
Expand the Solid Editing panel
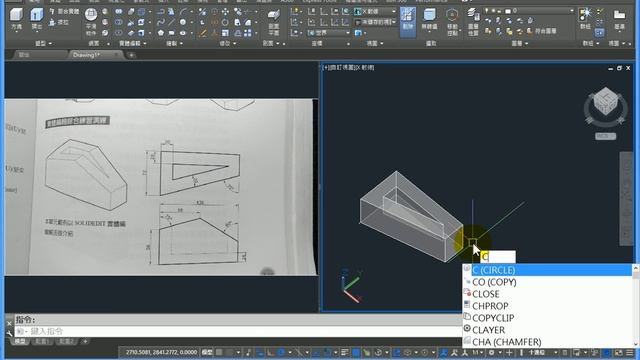pyautogui.click(x=132, y=43)
